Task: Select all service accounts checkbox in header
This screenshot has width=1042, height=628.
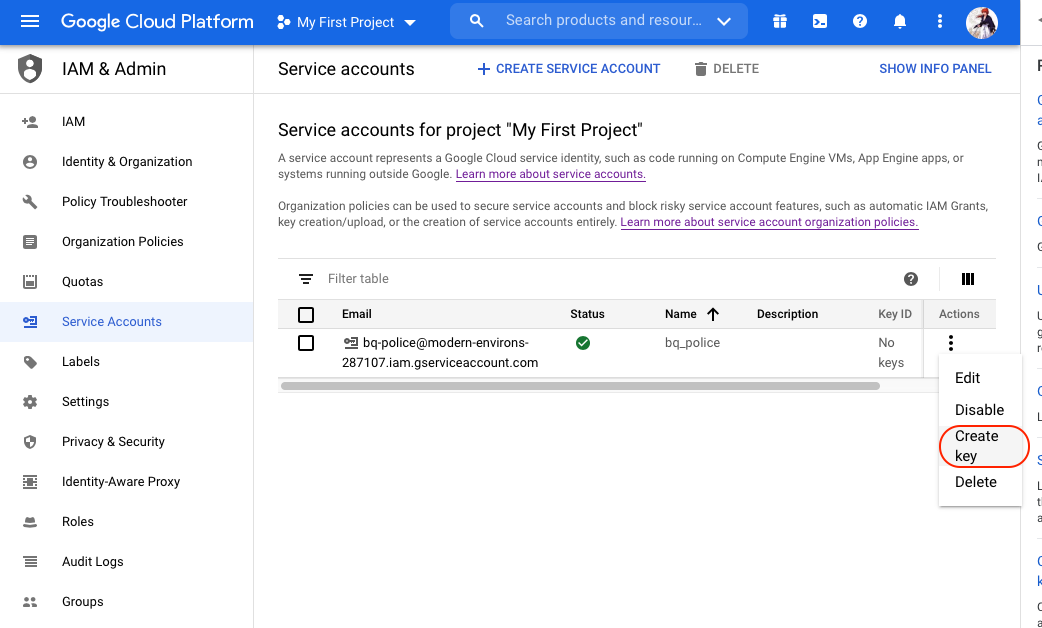Action: click(306, 314)
